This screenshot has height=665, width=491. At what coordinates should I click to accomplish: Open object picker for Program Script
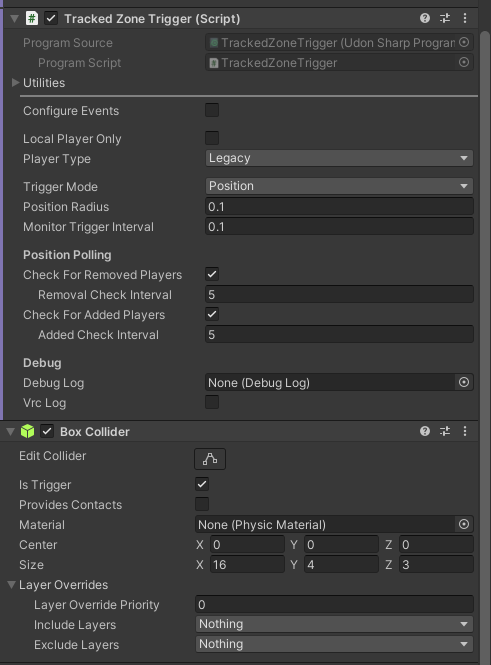tap(464, 62)
